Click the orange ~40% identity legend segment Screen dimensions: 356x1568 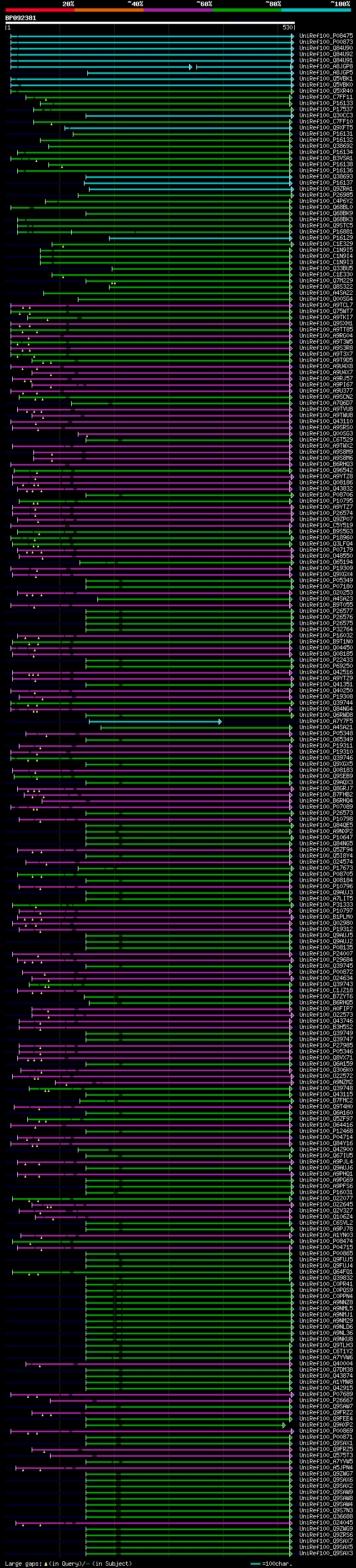point(110,10)
